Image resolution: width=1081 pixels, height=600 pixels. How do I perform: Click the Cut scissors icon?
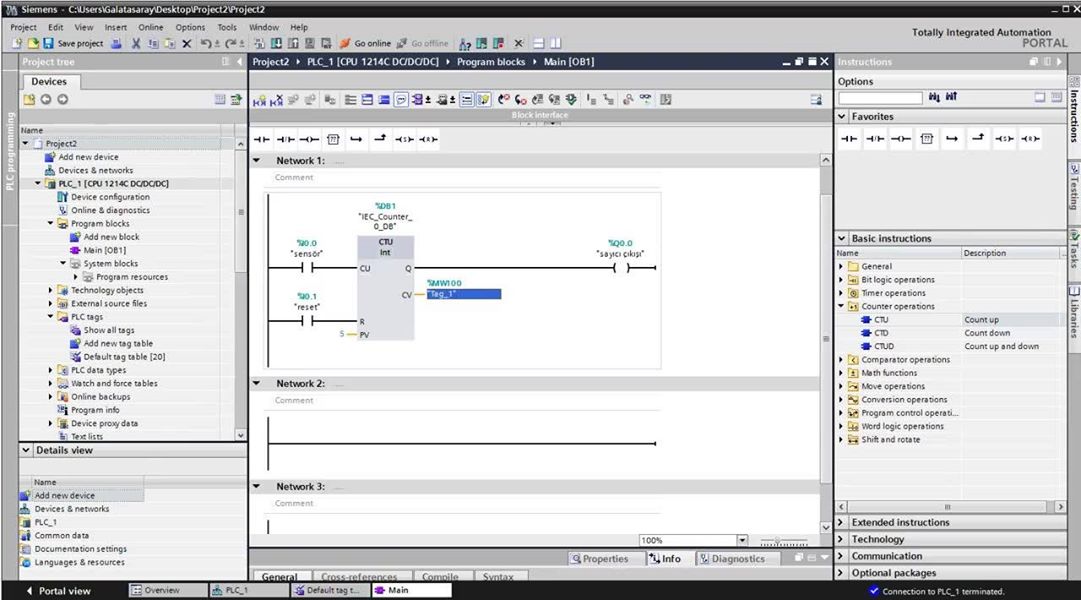click(136, 43)
